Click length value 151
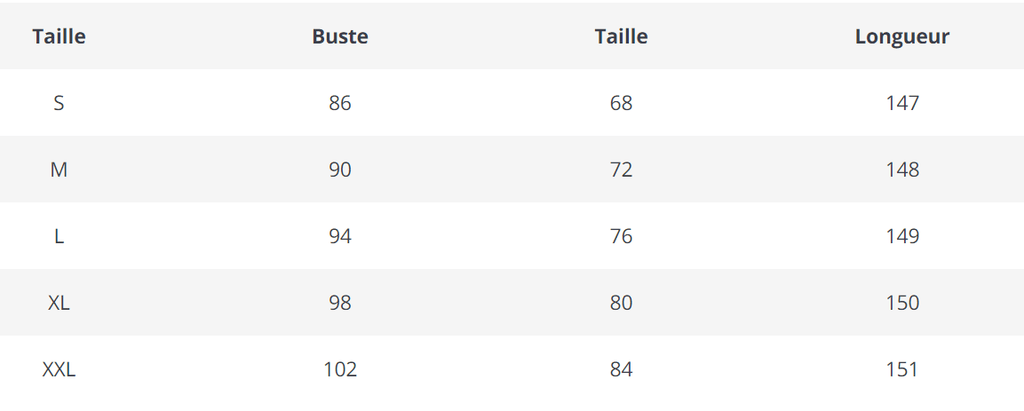The width and height of the screenshot is (1024, 411). (x=902, y=370)
